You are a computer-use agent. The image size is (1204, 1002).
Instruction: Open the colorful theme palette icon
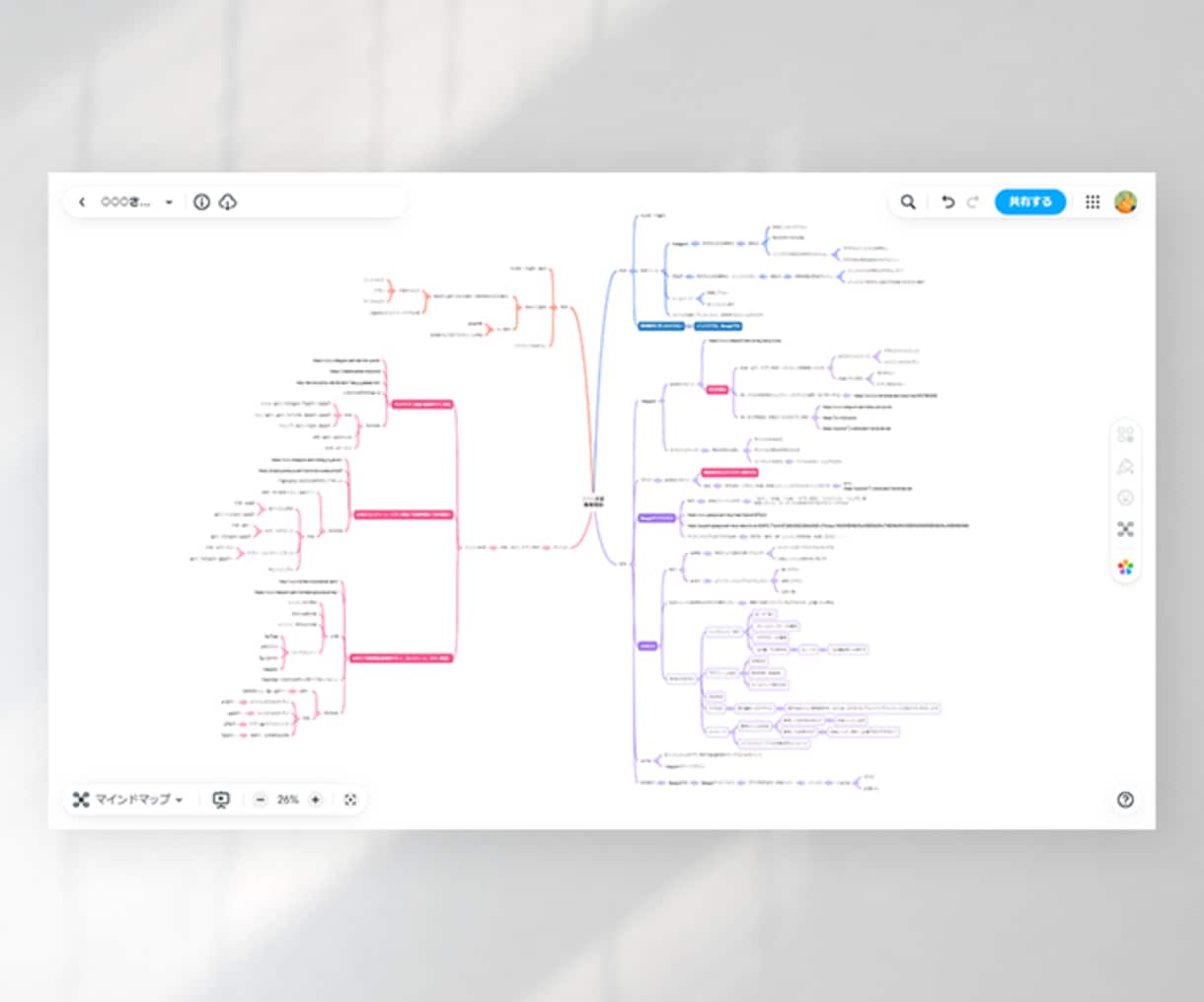click(1125, 568)
